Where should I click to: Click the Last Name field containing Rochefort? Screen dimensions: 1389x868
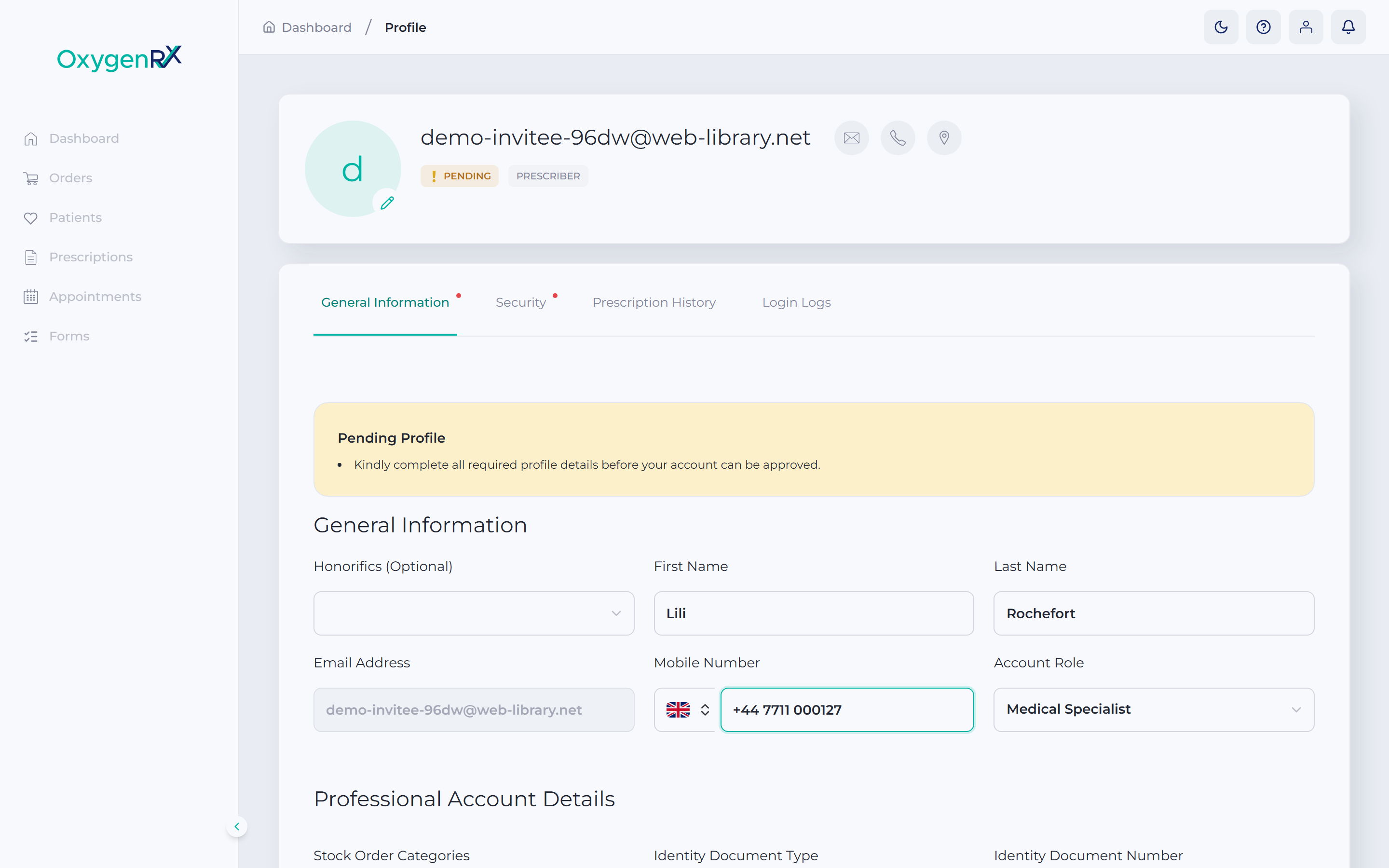[1154, 613]
